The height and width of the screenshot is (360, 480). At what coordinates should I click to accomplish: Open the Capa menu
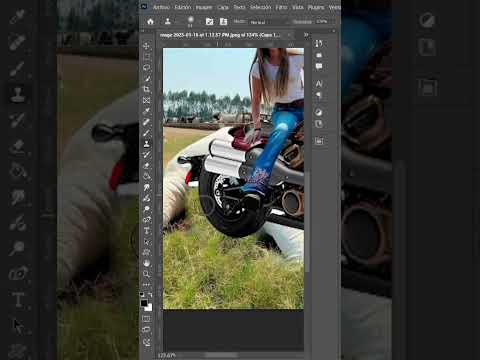[x=223, y=7]
